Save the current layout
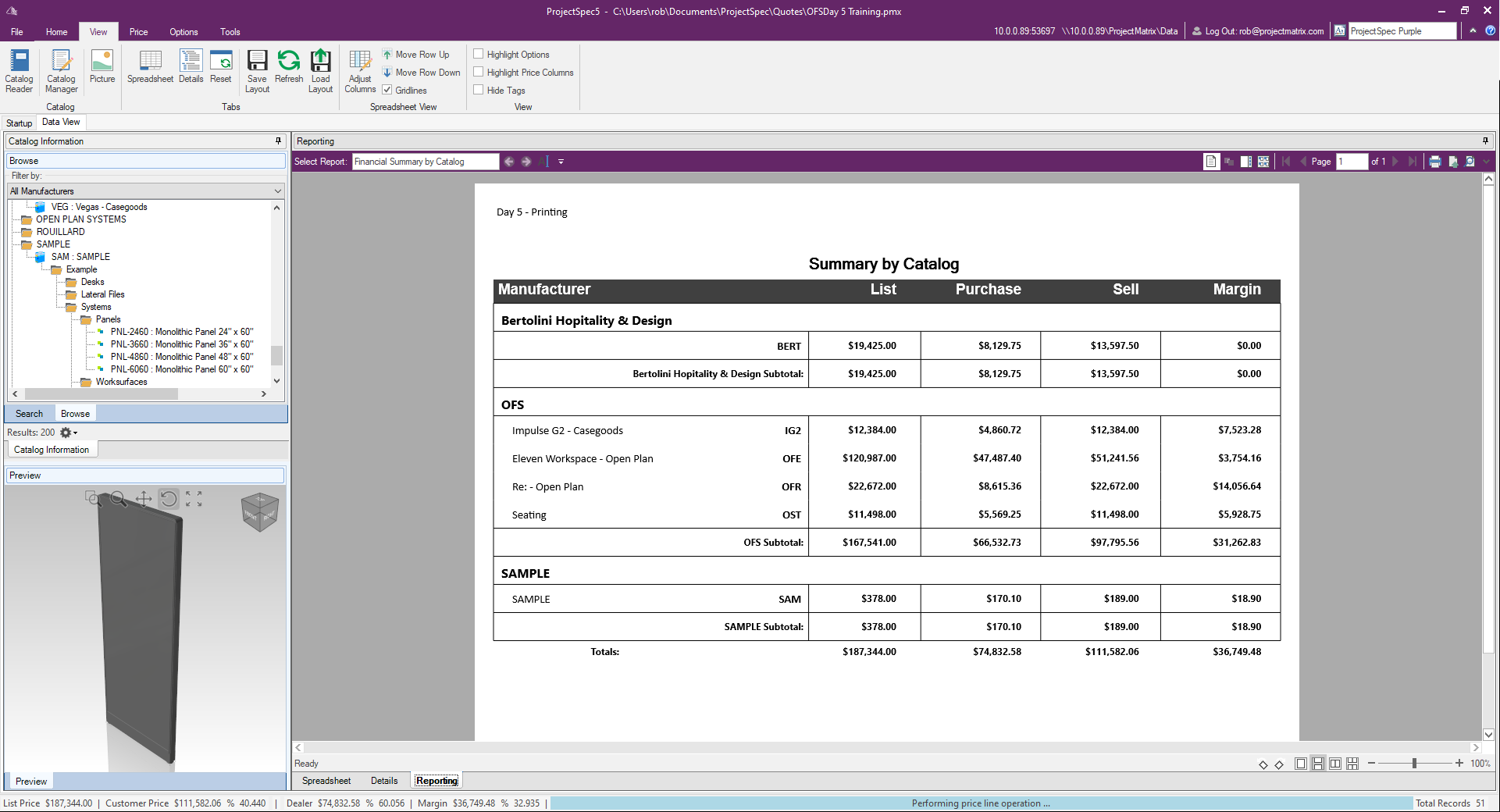The width and height of the screenshot is (1500, 812). point(257,71)
